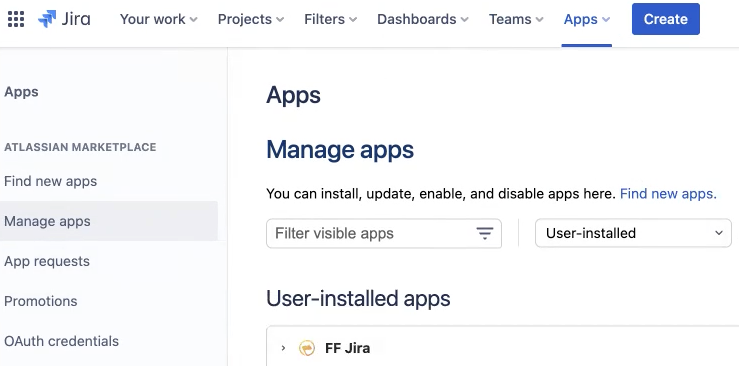The image size is (739, 366).
Task: Click the Apps sidebar title
Action: [x=21, y=92]
